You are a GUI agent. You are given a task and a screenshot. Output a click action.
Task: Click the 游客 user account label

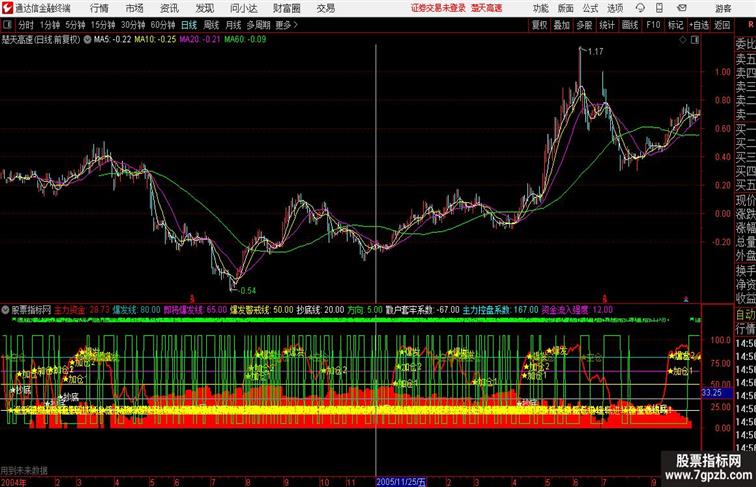[723, 8]
